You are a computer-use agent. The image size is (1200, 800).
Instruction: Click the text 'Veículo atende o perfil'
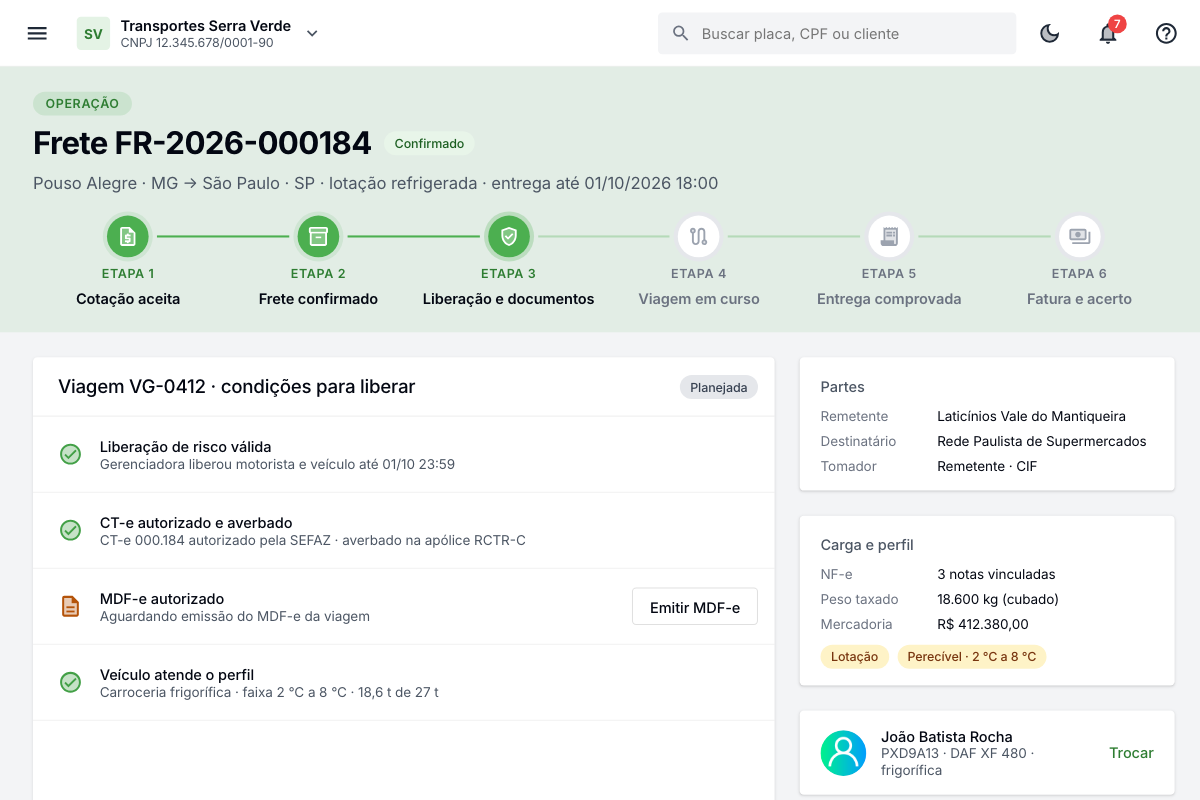point(177,675)
